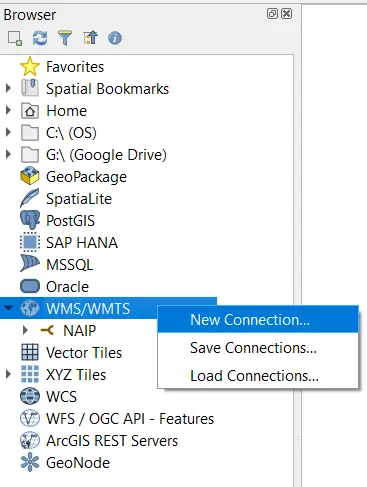Screen dimensions: 367x487
Task: Expand the Spatial Bookmarks node
Action: 9,88
